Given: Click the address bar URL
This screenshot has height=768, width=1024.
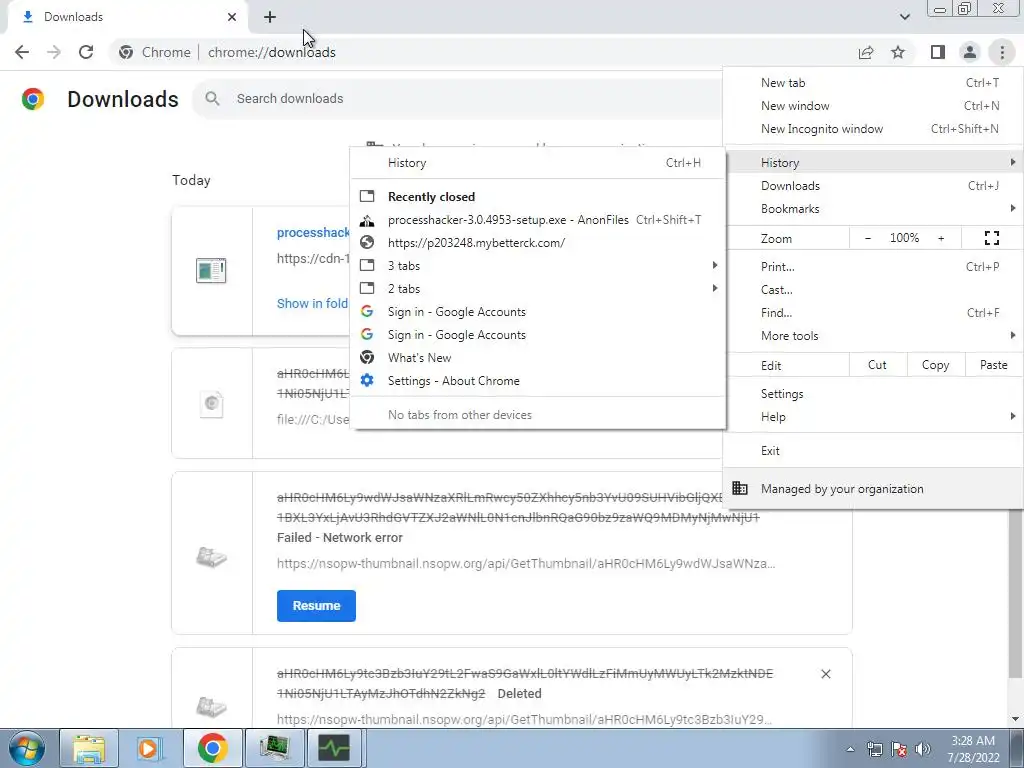Looking at the screenshot, I should coord(272,52).
